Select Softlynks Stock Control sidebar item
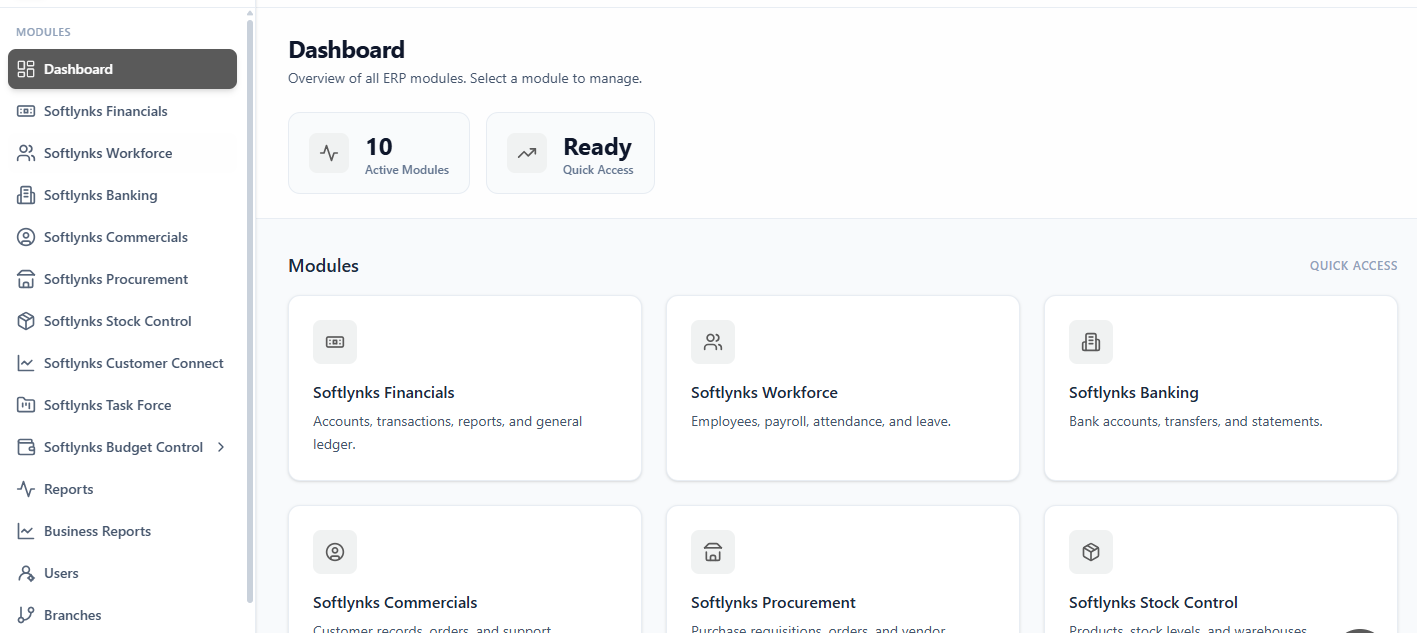Image resolution: width=1417 pixels, height=633 pixels. pyautogui.click(x=122, y=321)
